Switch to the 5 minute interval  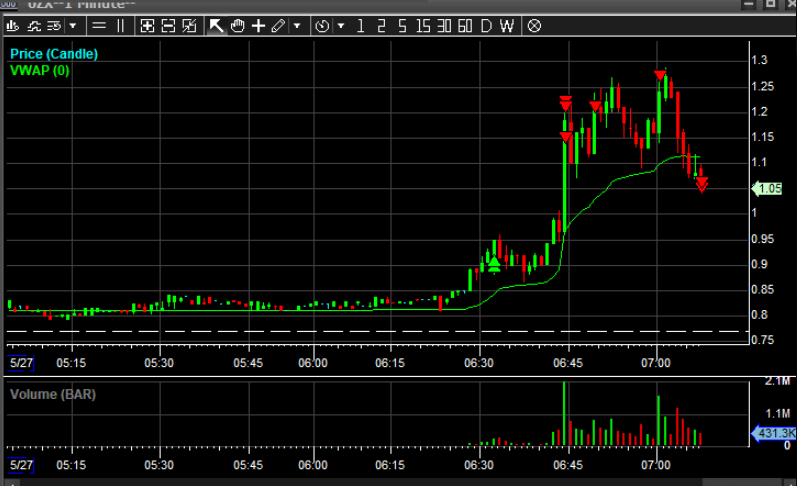[x=402, y=25]
